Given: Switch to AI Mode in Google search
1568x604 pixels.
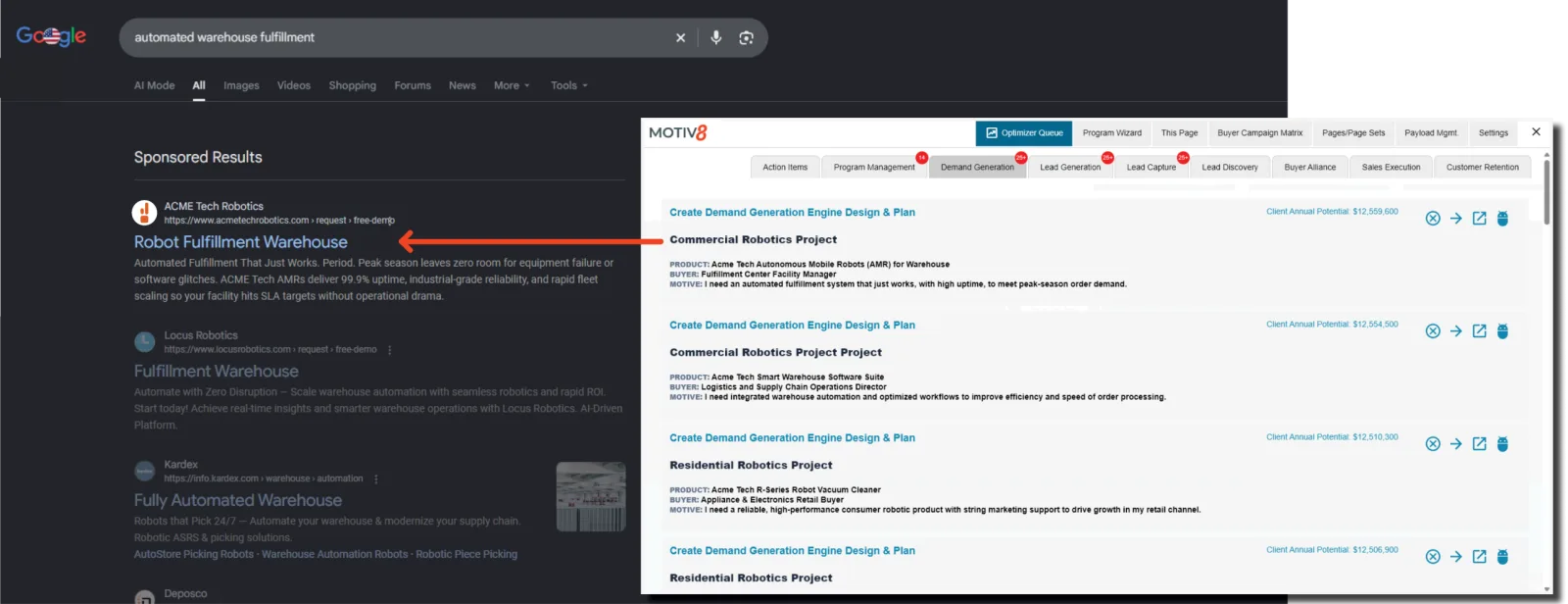Looking at the screenshot, I should (x=155, y=85).
